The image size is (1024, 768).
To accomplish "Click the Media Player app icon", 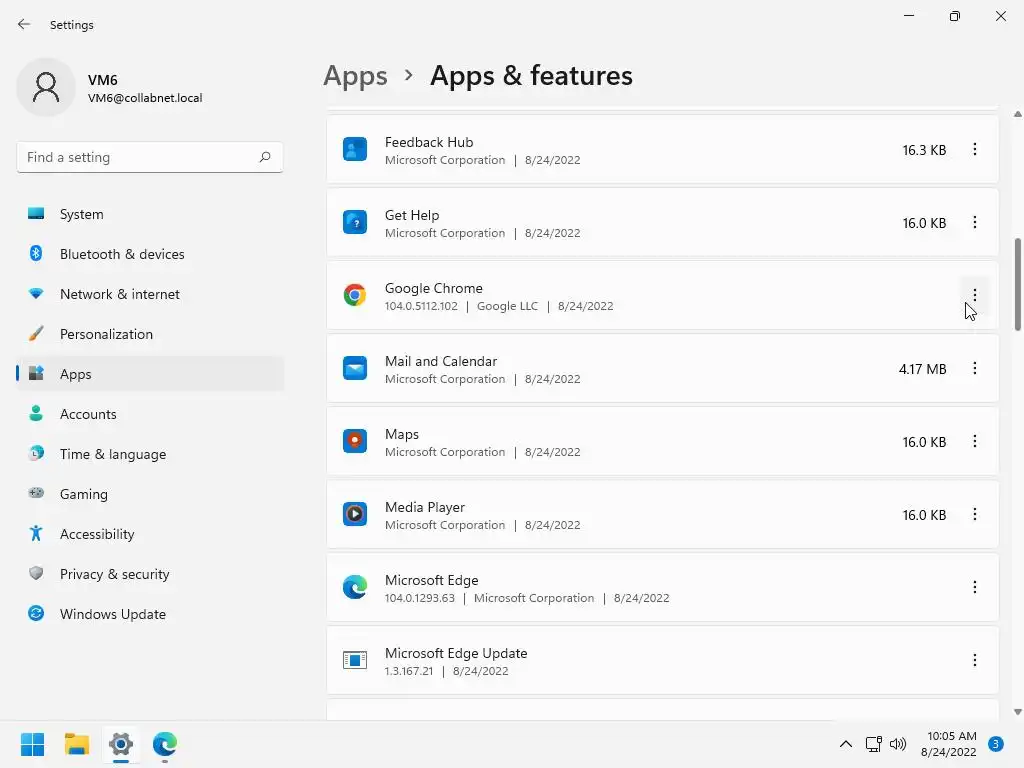I will click(355, 514).
